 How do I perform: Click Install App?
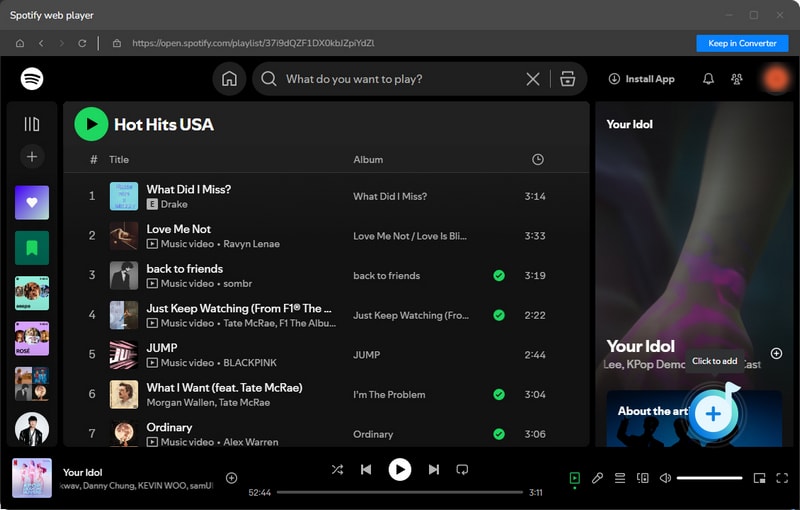coord(641,79)
